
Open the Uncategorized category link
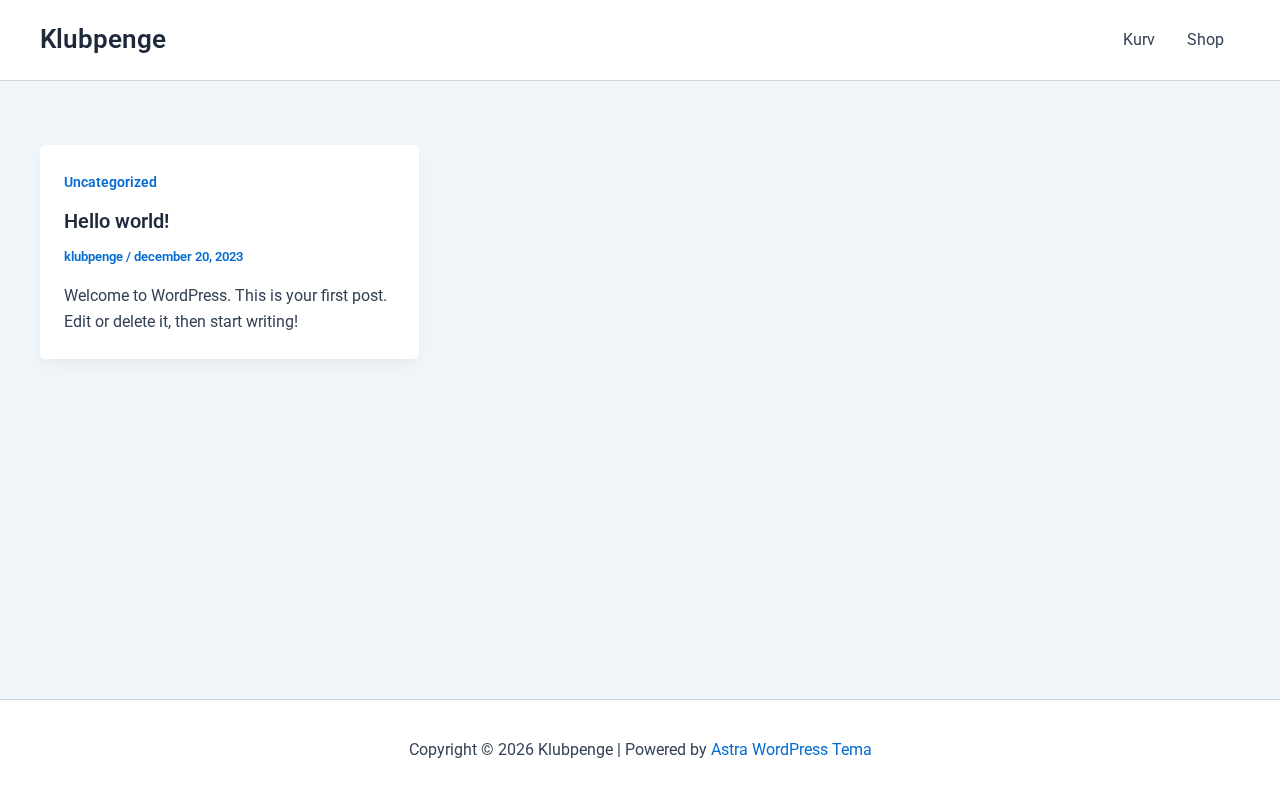pos(110,182)
